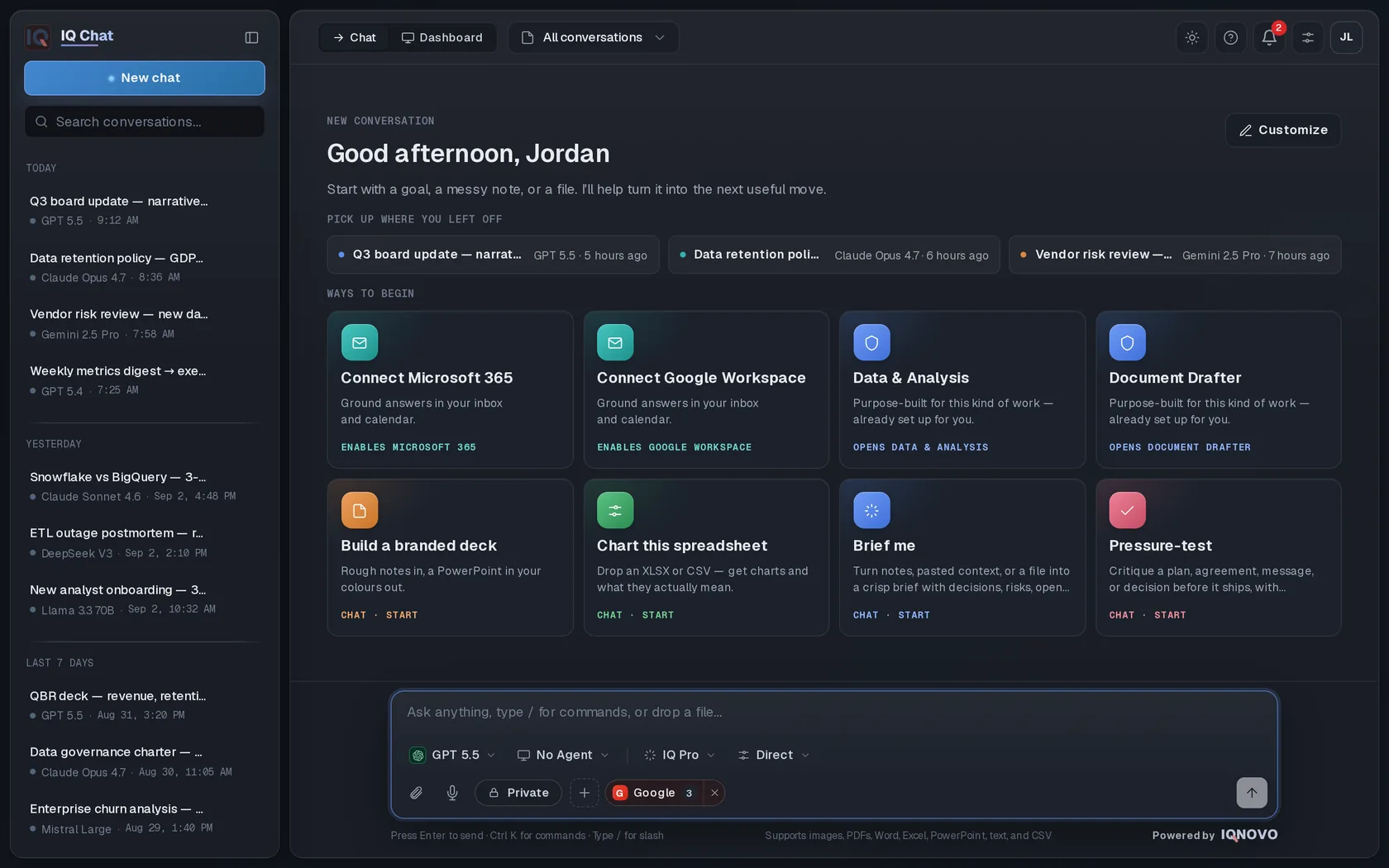Send message with the up arrow button
The height and width of the screenshot is (868, 1389).
(1252, 793)
